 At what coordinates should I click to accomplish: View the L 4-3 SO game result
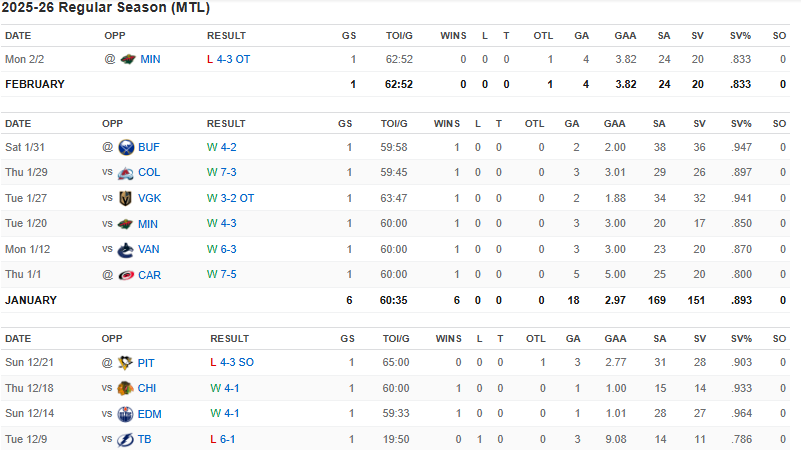(232, 363)
